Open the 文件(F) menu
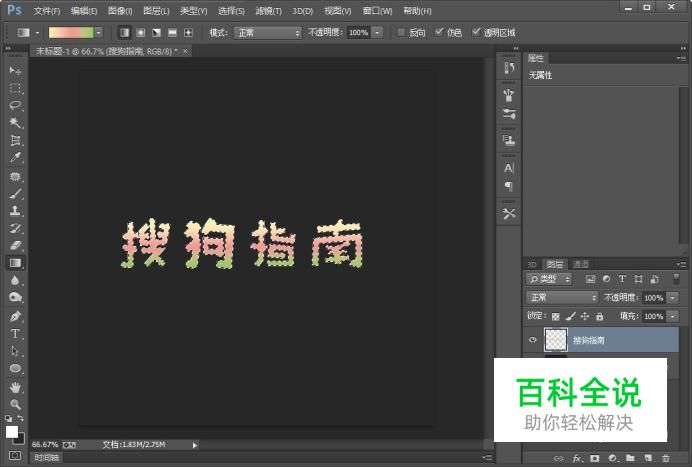 [47, 11]
